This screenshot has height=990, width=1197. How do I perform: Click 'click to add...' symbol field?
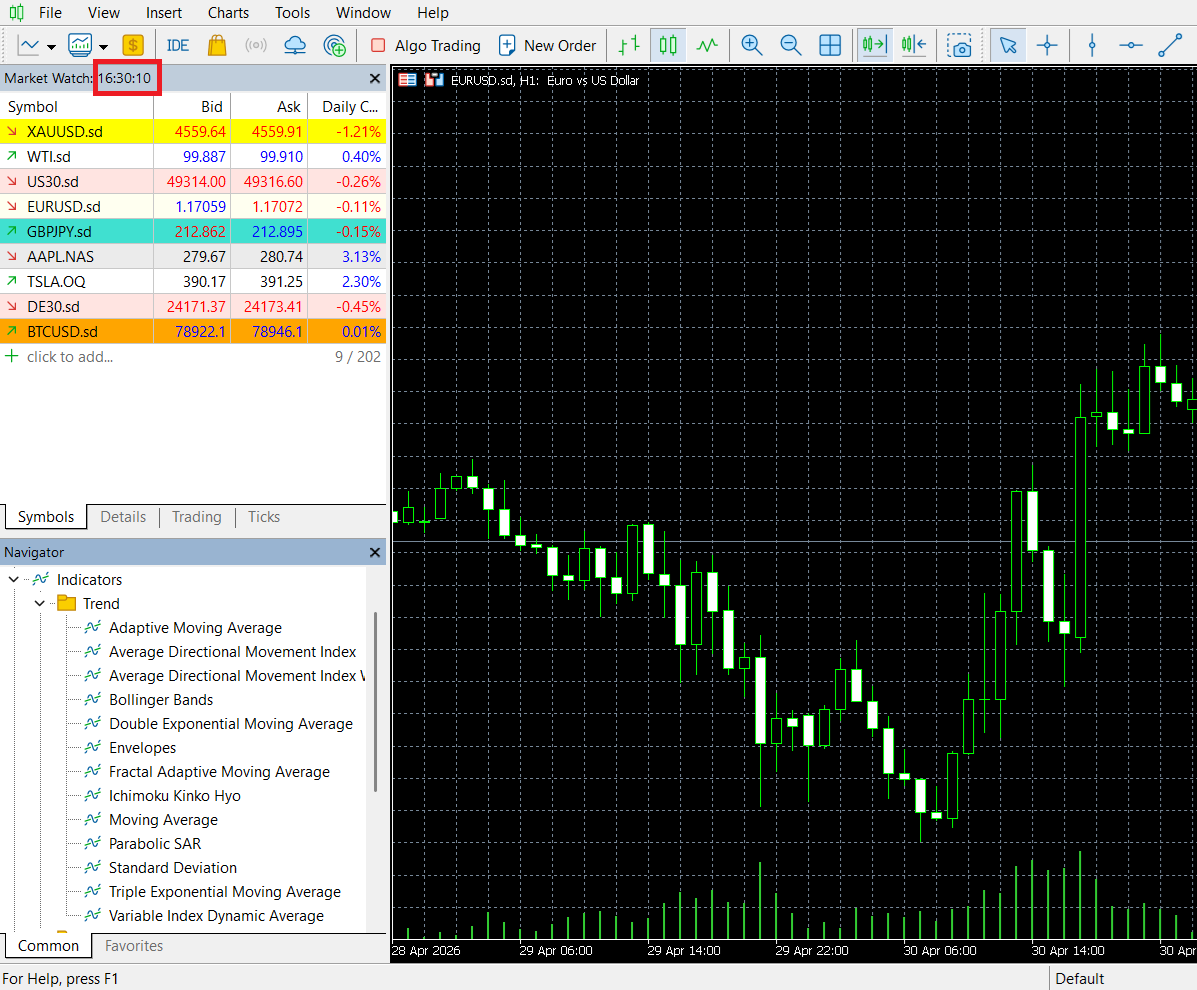coord(69,356)
